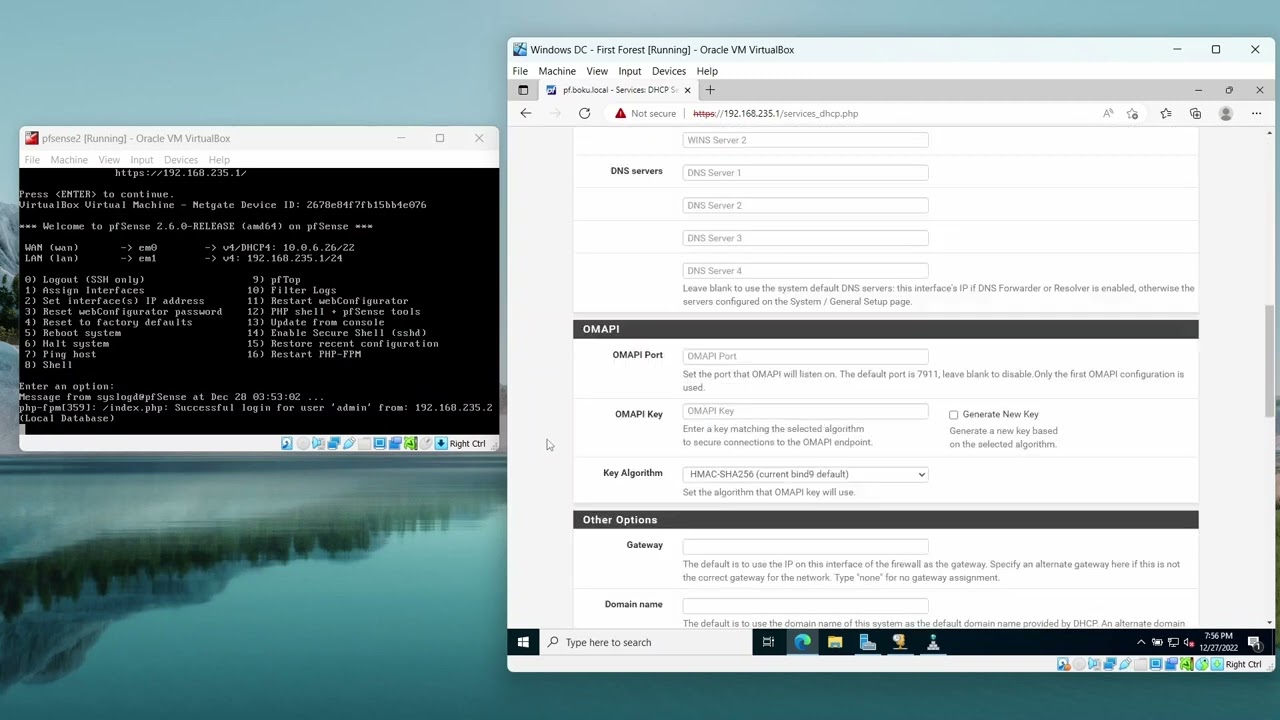Image resolution: width=1280 pixels, height=720 pixels.
Task: Open the Edge tab actions menu icon
Action: pyautogui.click(x=523, y=90)
